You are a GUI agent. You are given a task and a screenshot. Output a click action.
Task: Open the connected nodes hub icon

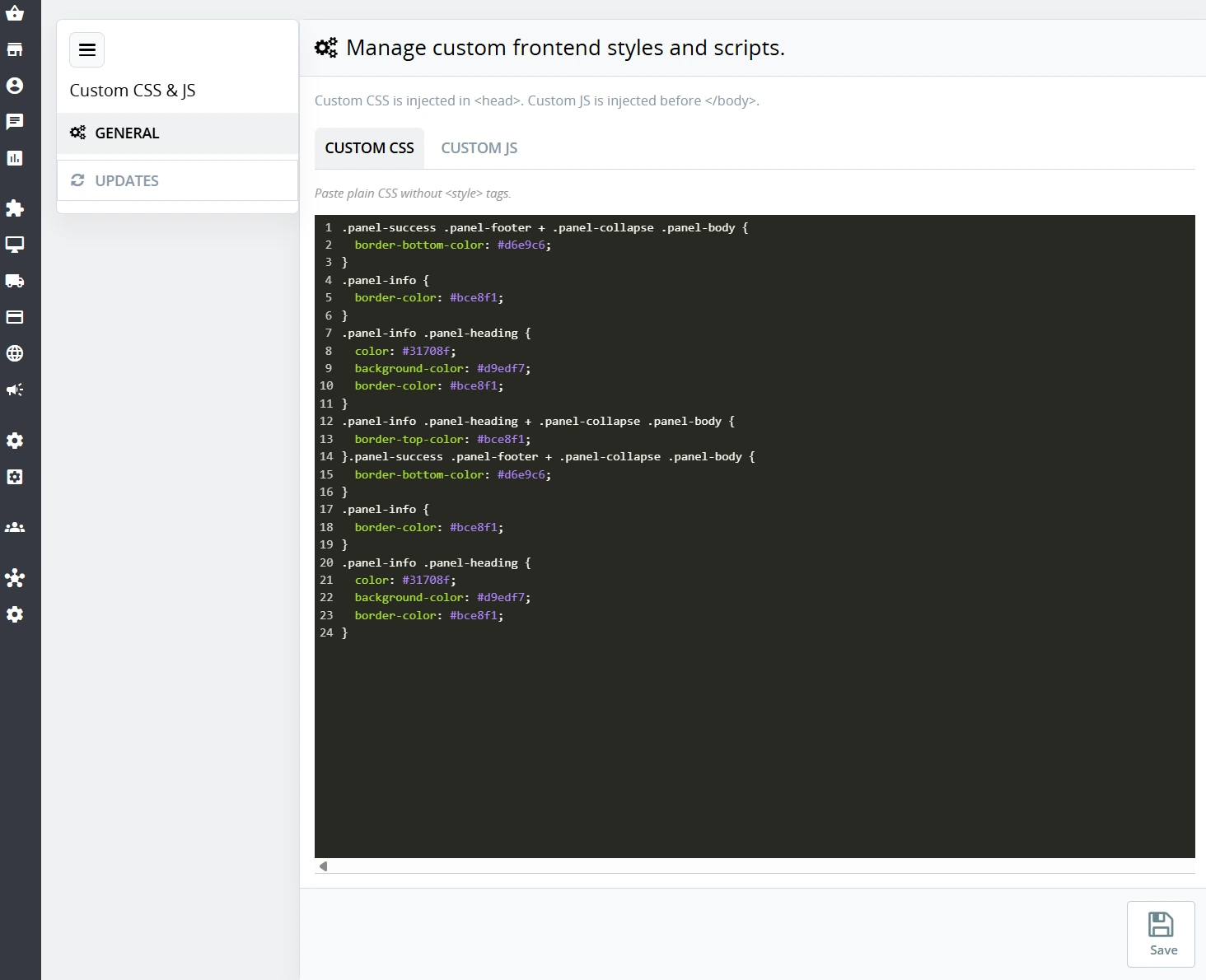pyautogui.click(x=15, y=578)
